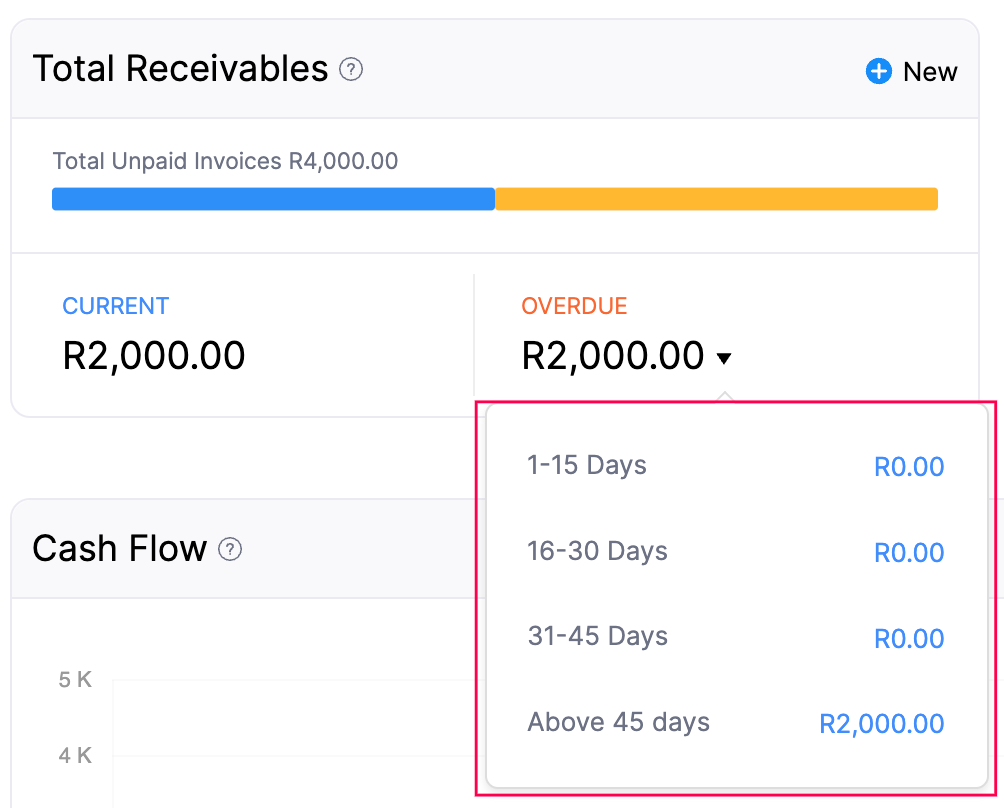Click the Total Unpaid Invoices R4,000.00 text
The image size is (1004, 808).
pyautogui.click(x=224, y=160)
